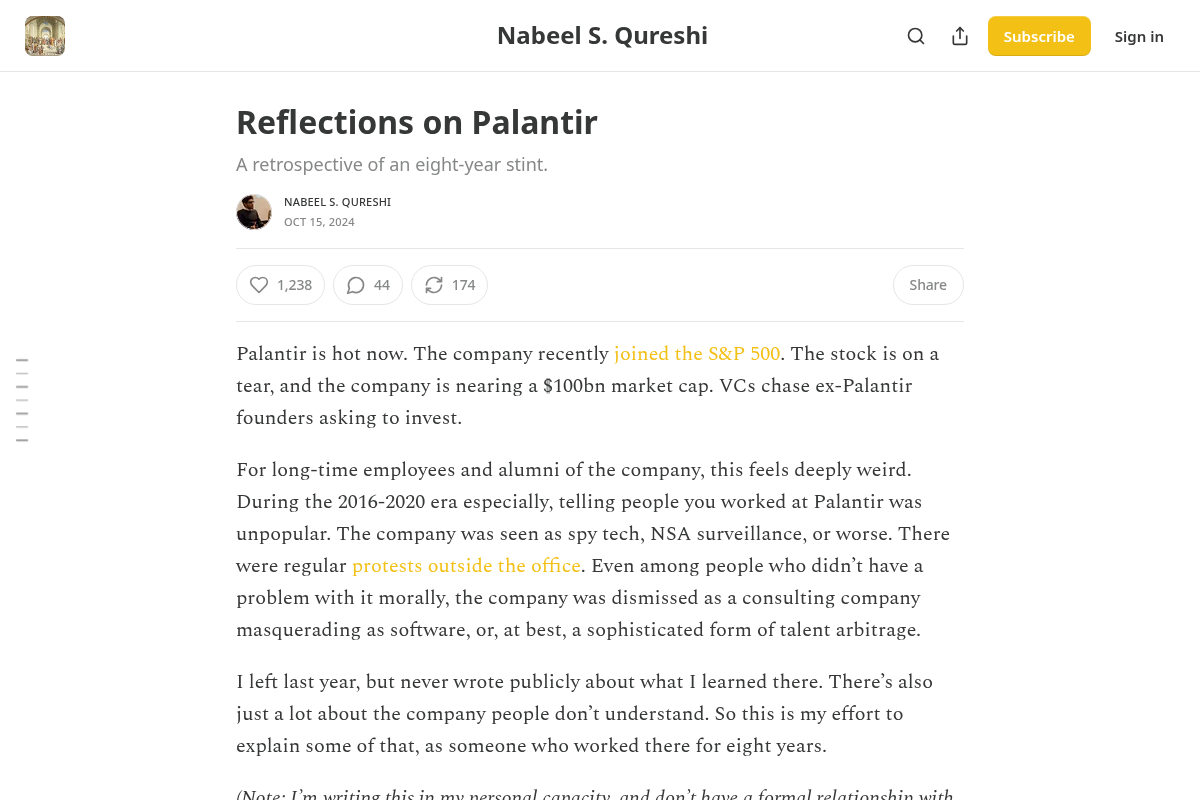The height and width of the screenshot is (800, 1200).
Task: Click the second table-of-contents marker
Action: click(22, 375)
